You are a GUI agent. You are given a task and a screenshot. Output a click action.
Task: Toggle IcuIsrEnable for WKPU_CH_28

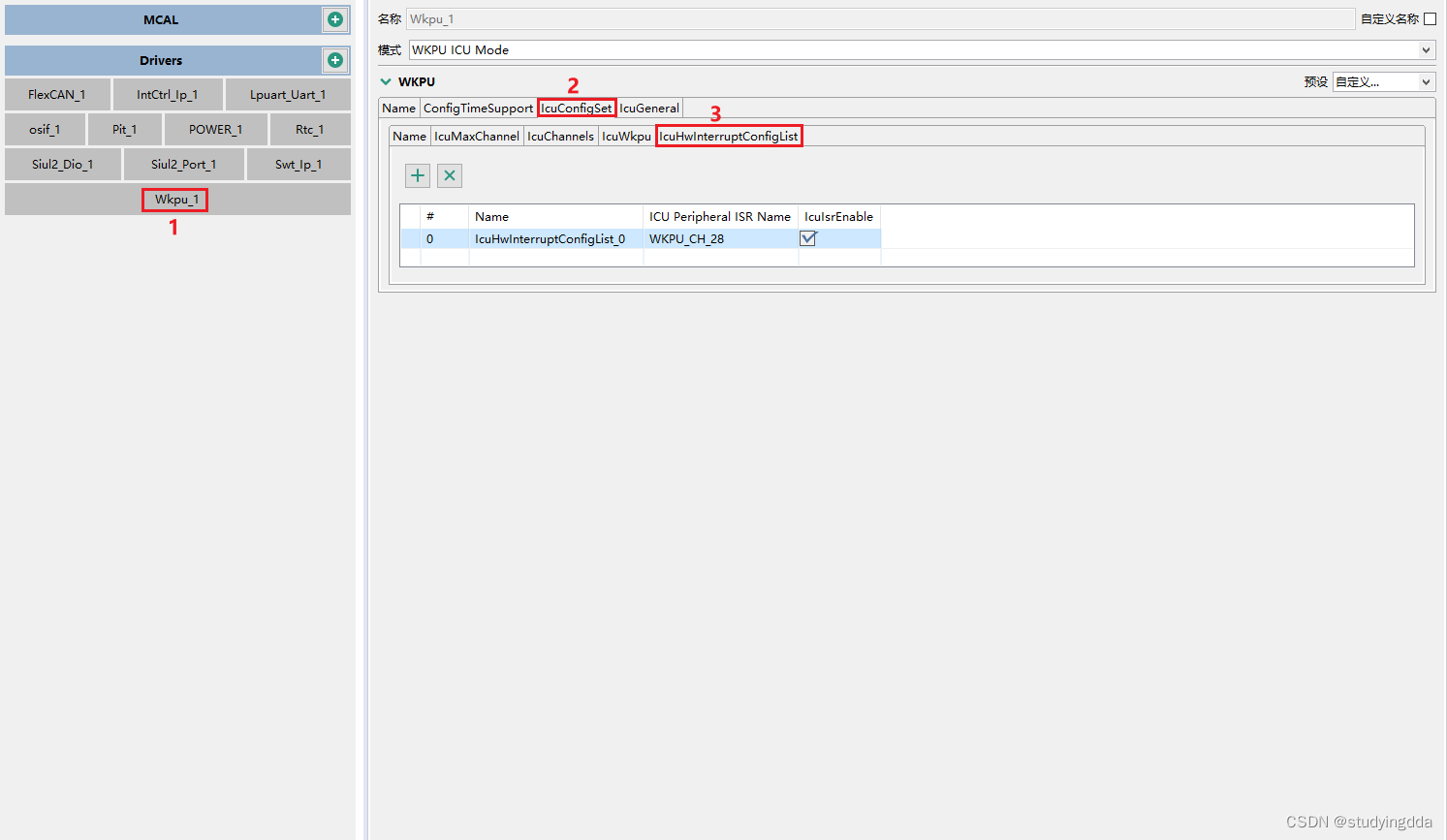808,238
